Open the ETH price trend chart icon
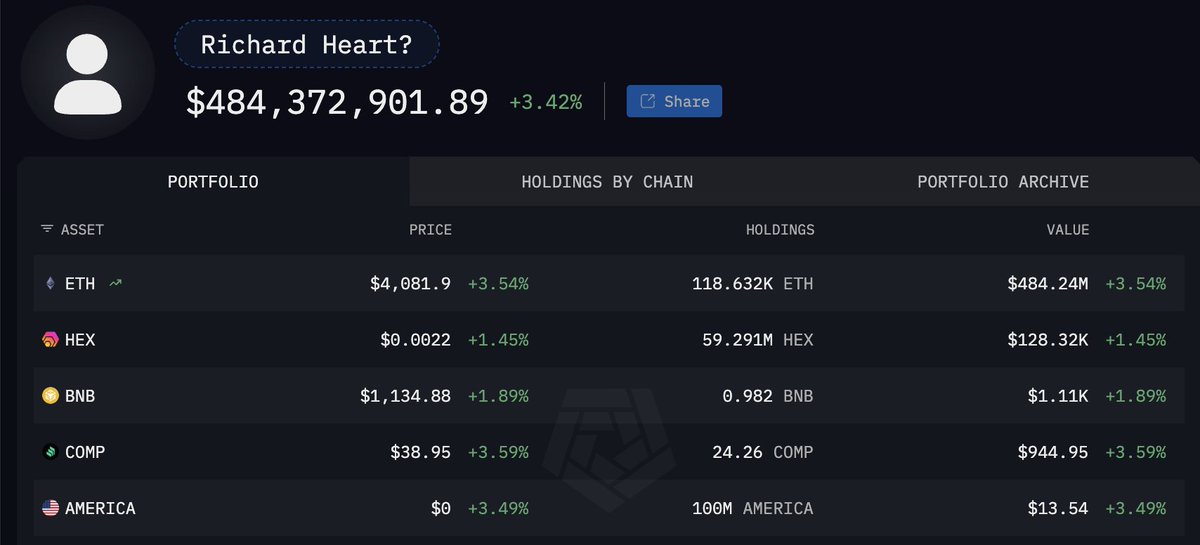The height and width of the screenshot is (545, 1200). (116, 284)
